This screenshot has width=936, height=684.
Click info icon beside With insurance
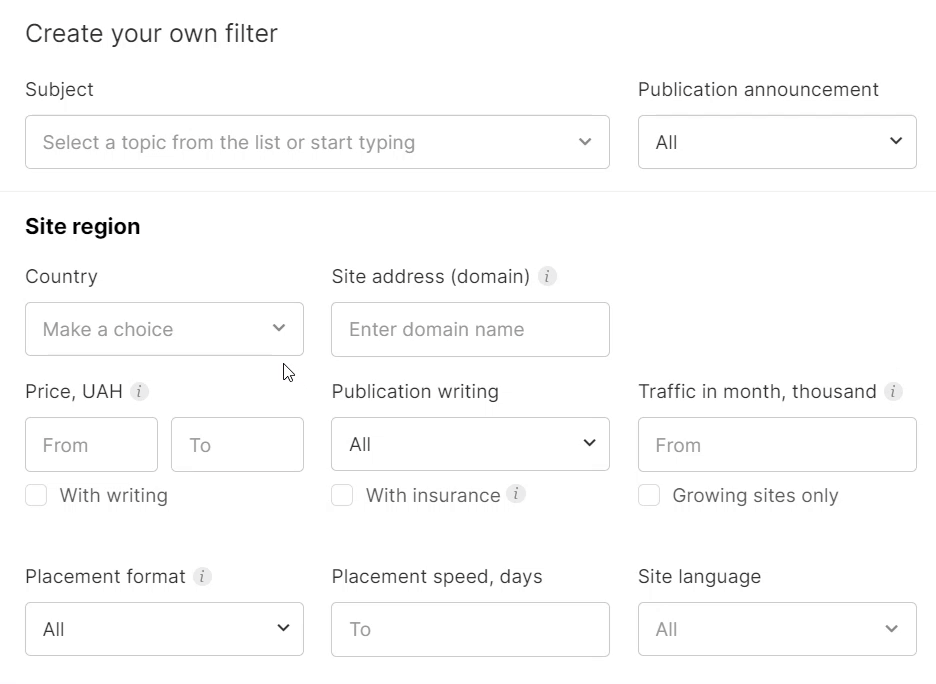pyautogui.click(x=516, y=494)
